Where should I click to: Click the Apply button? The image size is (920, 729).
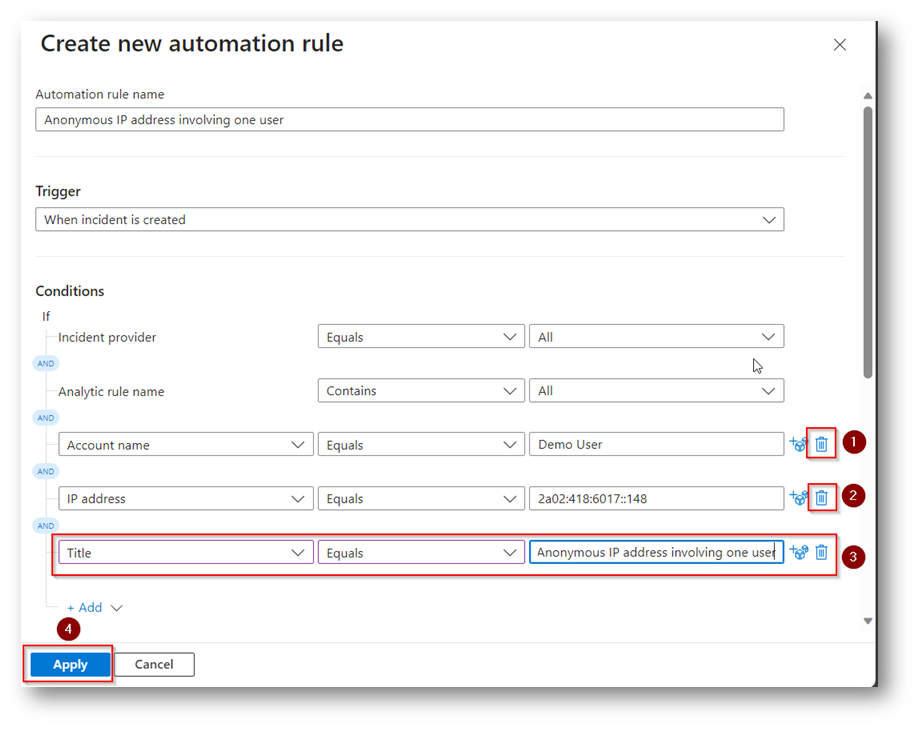tap(70, 664)
